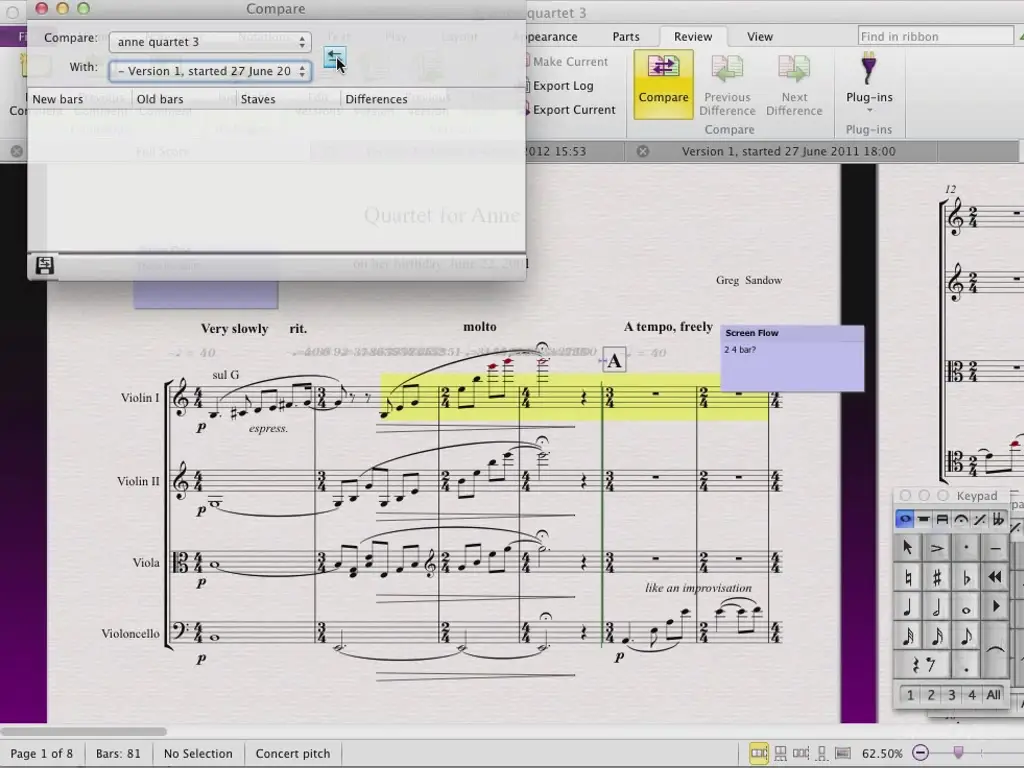Enable Panorama view in the status bar

[843, 753]
